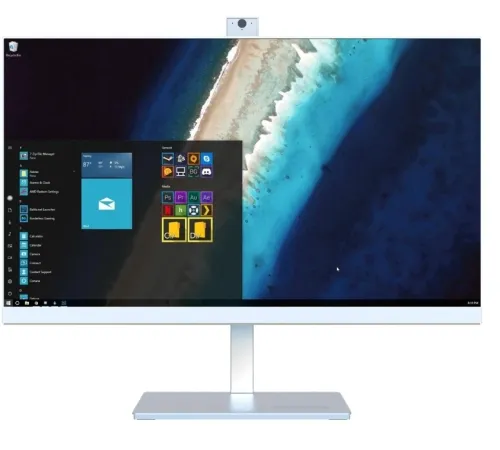Open Music from the Start rail
Screen dimensions: 500x450
pyautogui.click(x=10, y=234)
